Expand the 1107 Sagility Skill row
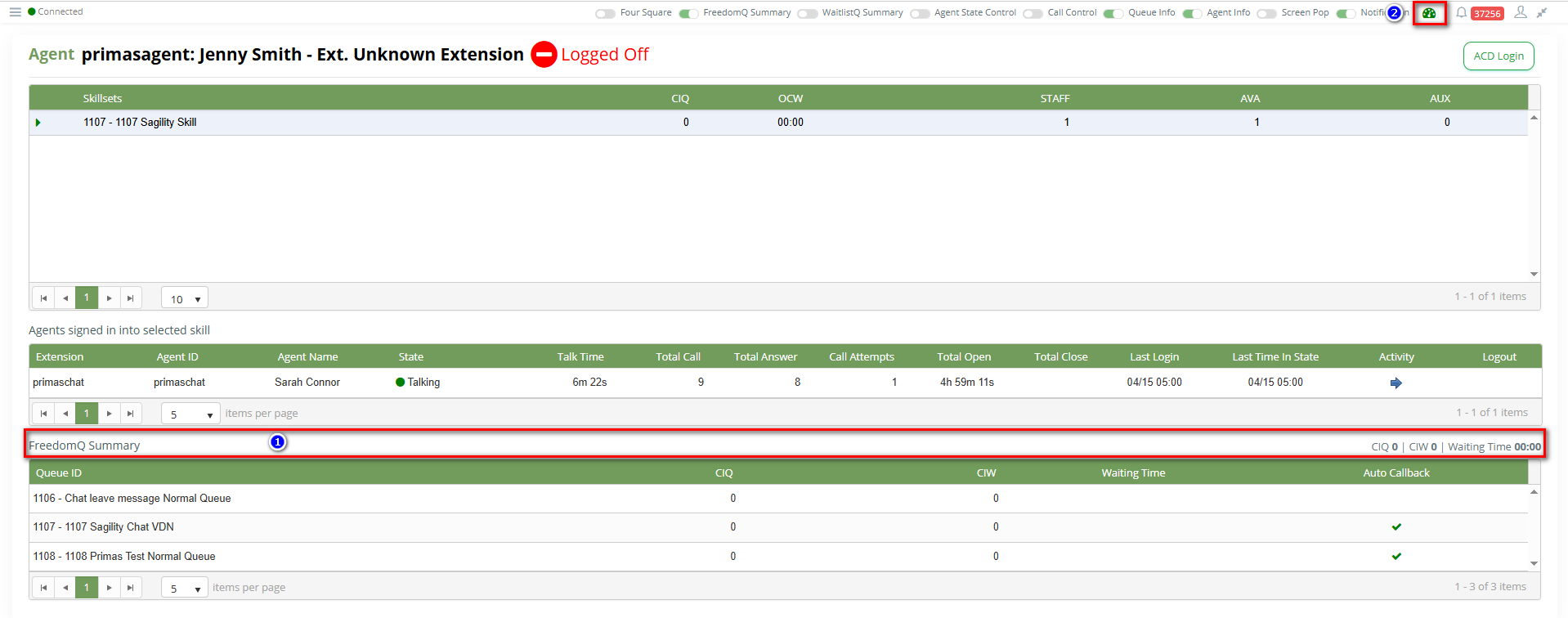 pyautogui.click(x=38, y=123)
